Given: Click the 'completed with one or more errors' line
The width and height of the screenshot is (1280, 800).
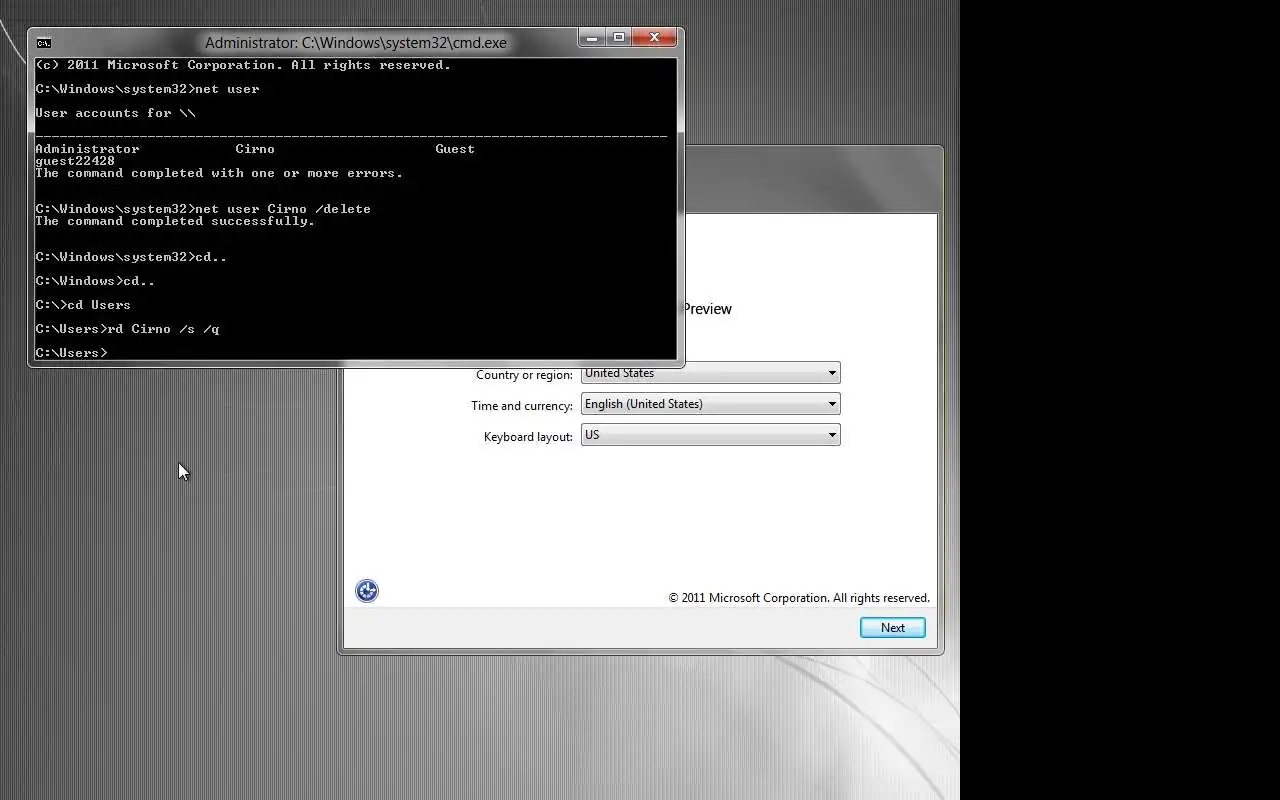Looking at the screenshot, I should click(x=219, y=173).
